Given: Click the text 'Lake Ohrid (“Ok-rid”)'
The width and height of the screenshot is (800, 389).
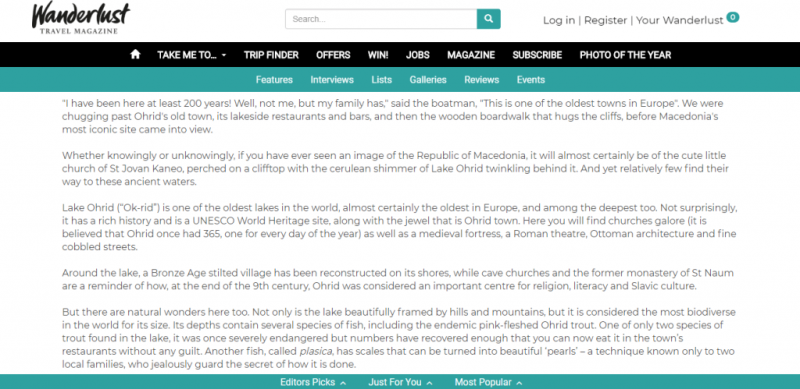Looking at the screenshot, I should [x=111, y=208].
